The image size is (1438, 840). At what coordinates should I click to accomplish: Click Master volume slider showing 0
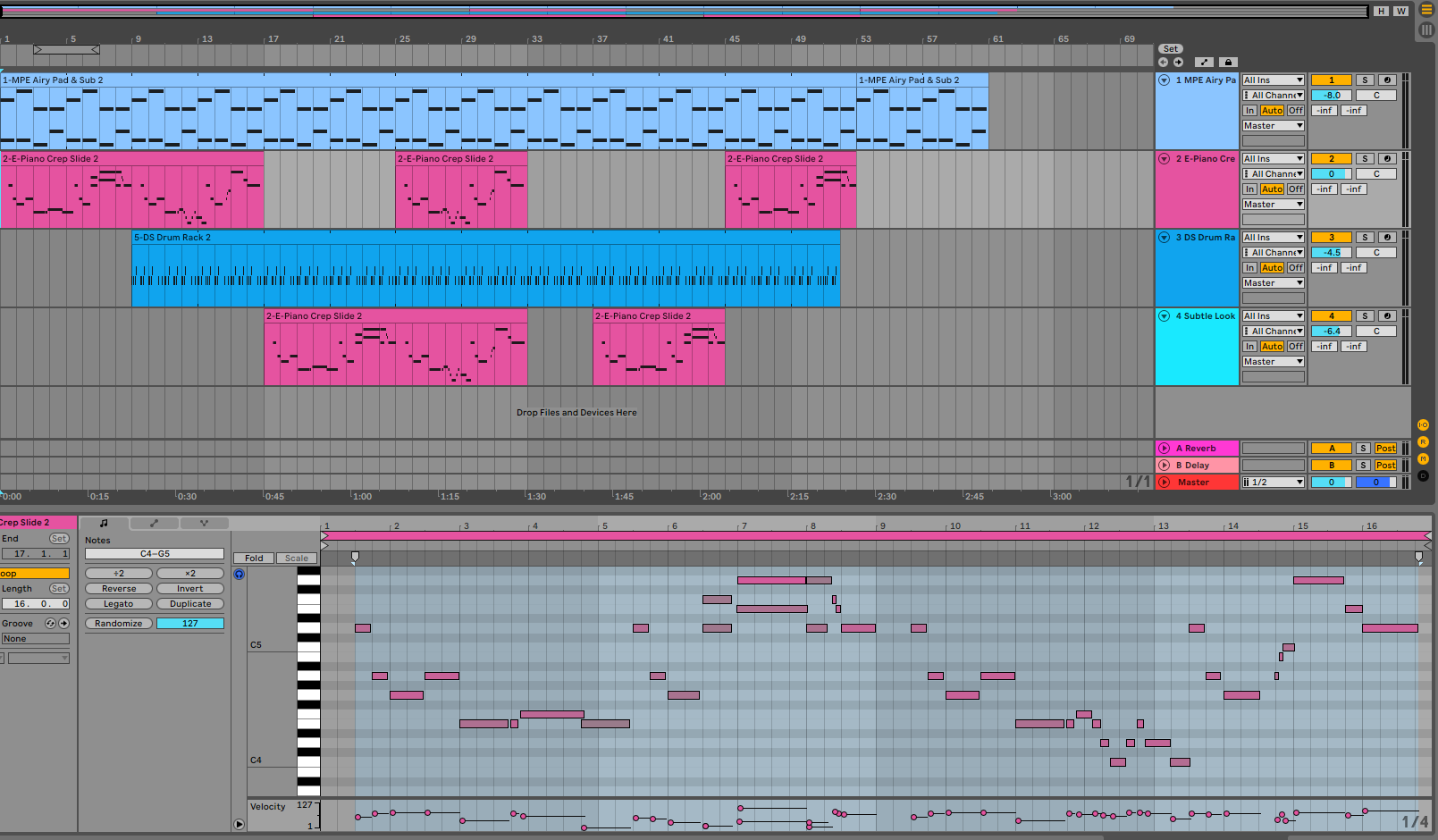coord(1332,483)
